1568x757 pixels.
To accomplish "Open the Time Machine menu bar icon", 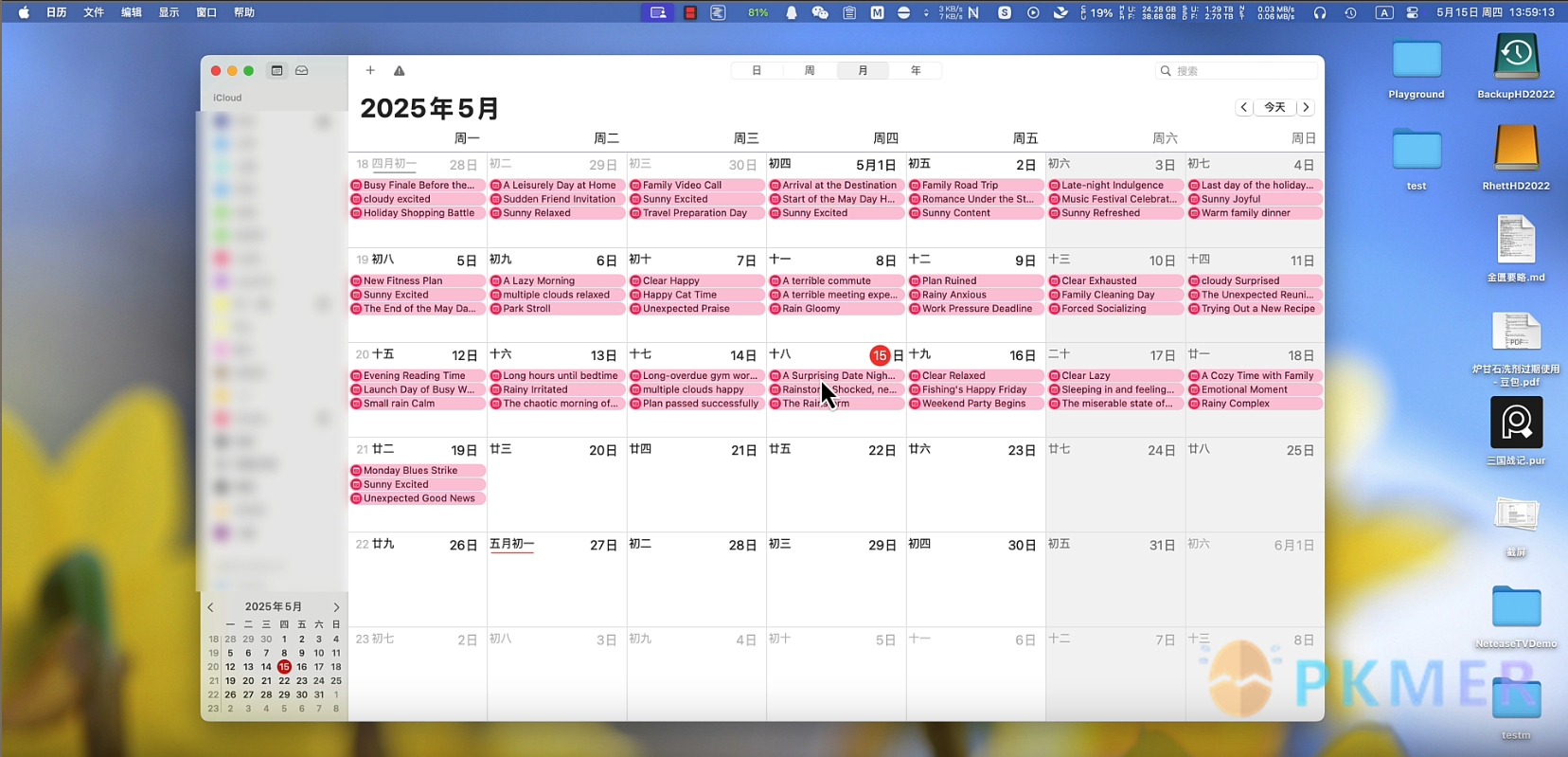I will point(1350,12).
